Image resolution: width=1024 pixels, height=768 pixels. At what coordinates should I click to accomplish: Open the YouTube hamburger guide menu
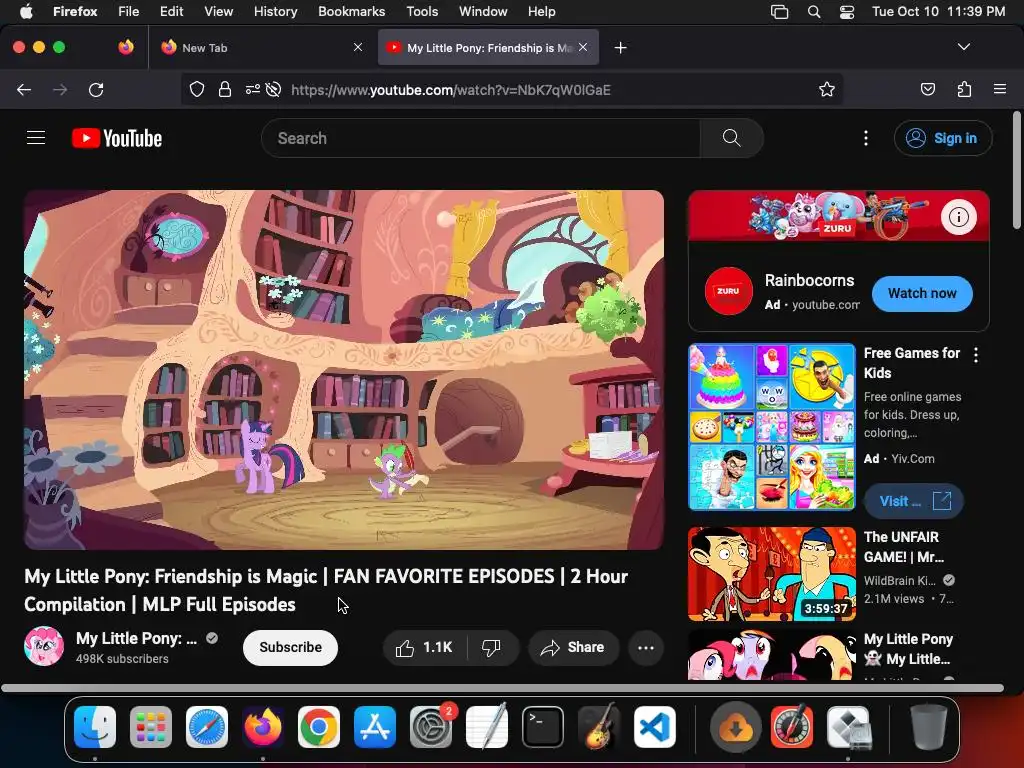[36, 138]
